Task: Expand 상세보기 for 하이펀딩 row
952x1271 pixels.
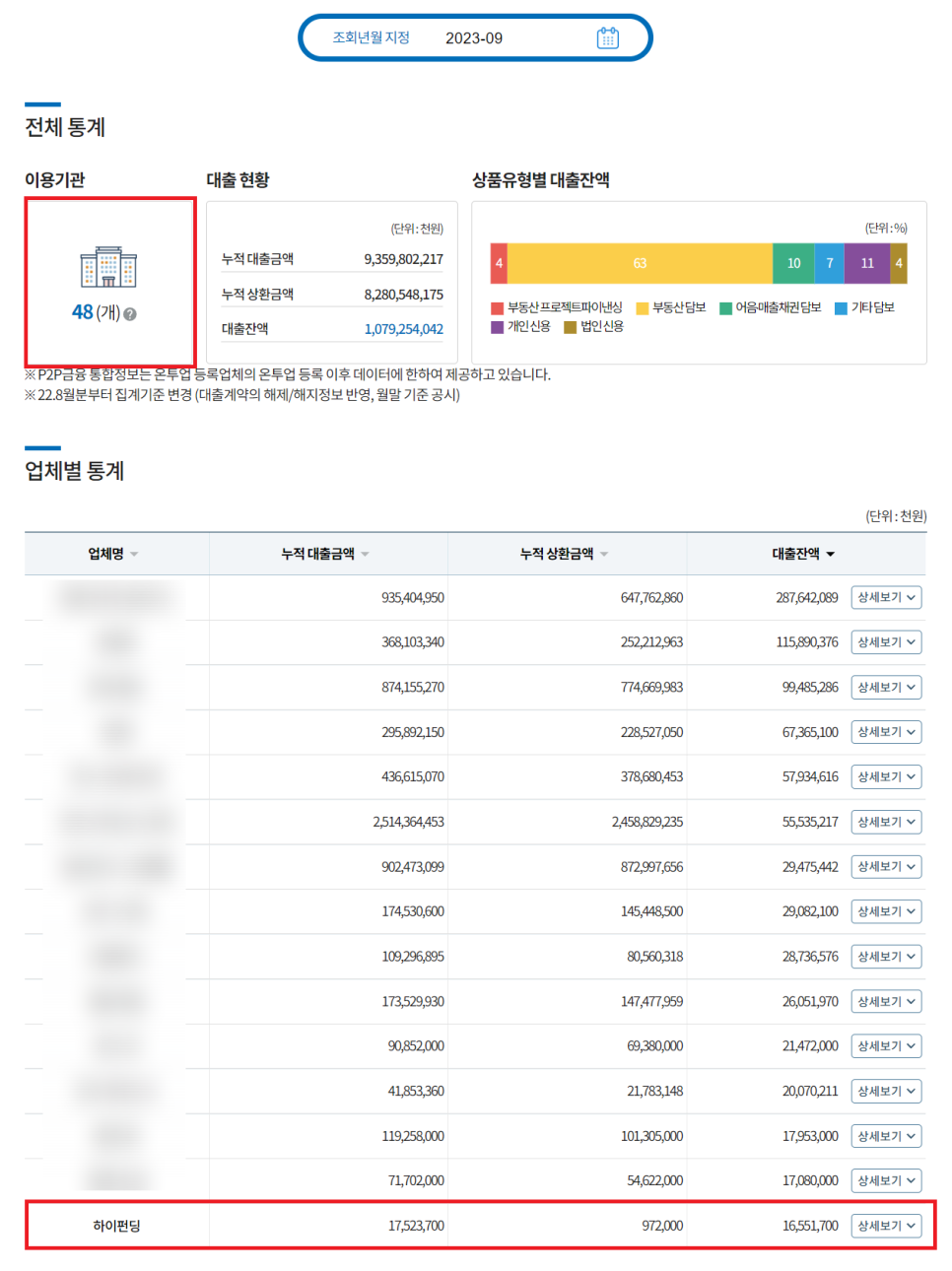Action: pyautogui.click(x=886, y=1226)
